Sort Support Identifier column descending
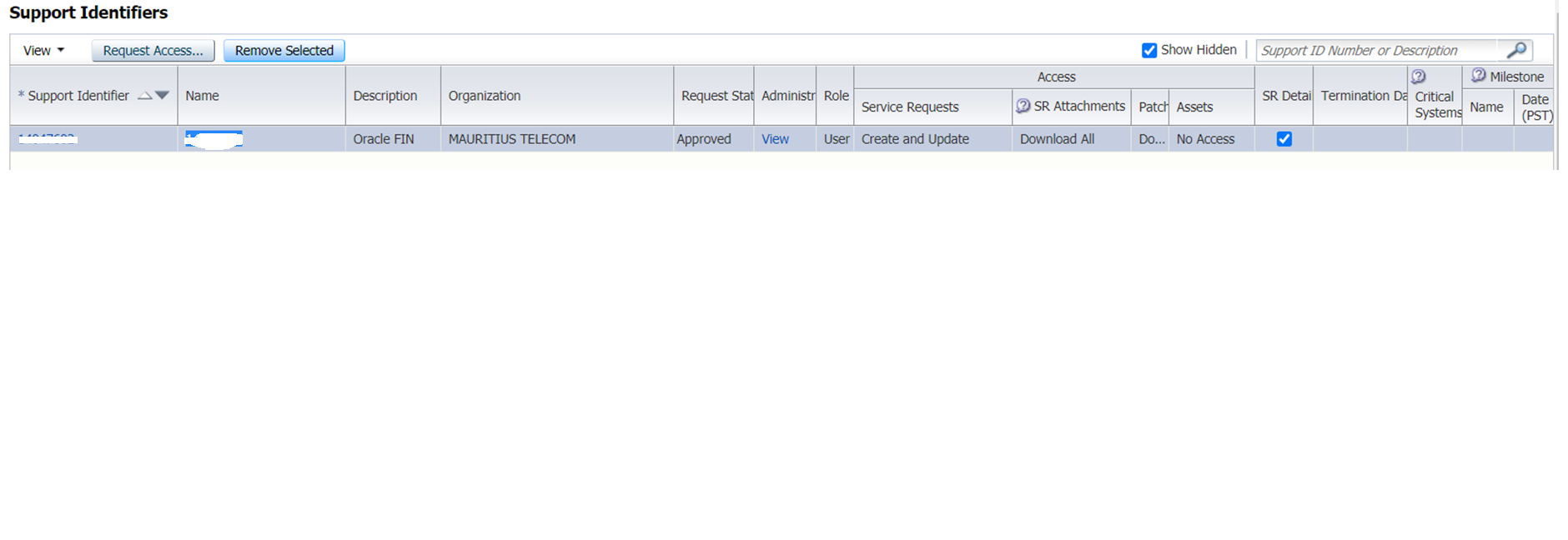Image resolution: width=1568 pixels, height=540 pixels. pos(163,96)
